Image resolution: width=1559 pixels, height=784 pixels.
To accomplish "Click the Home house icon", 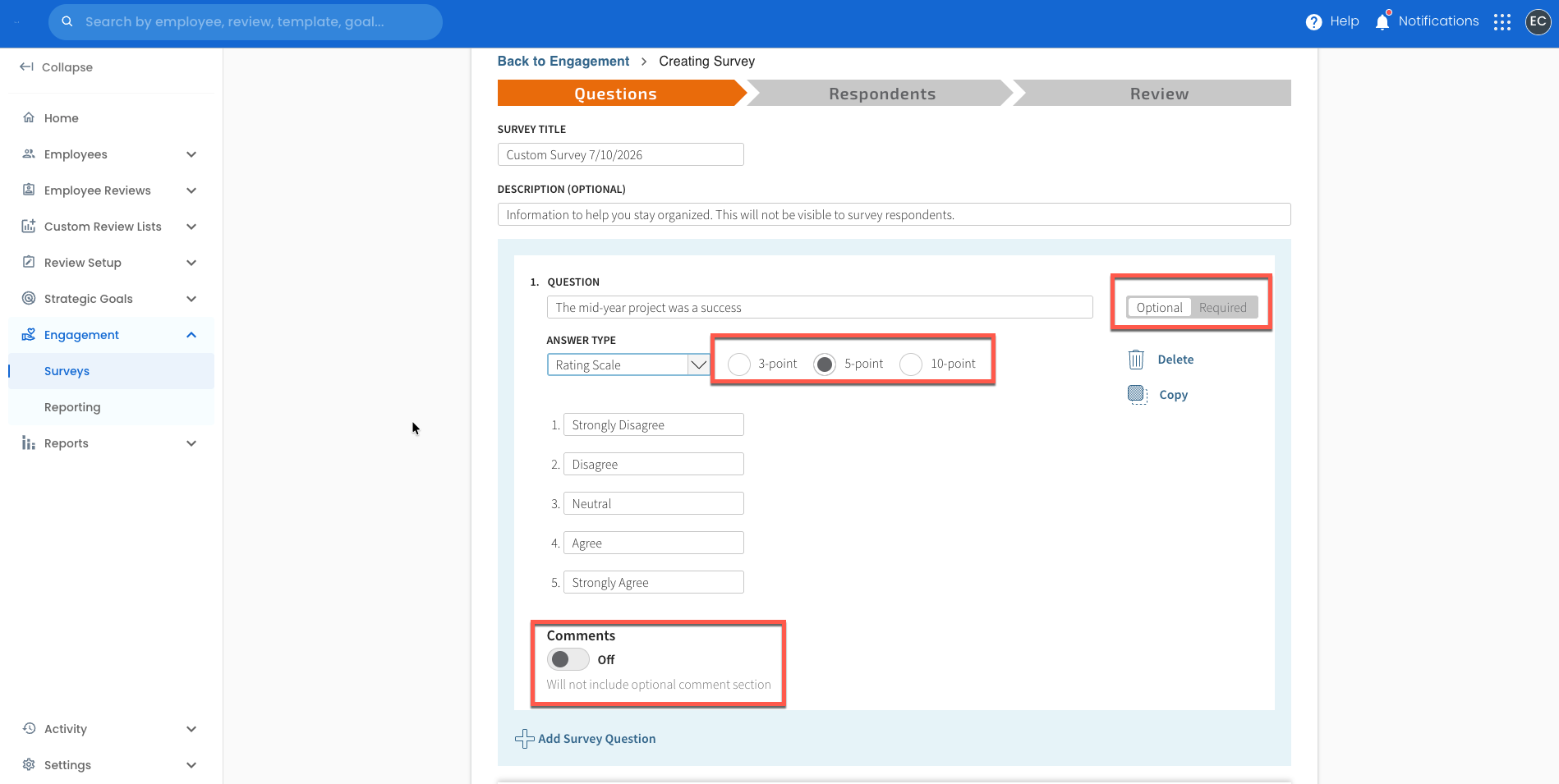I will pos(29,117).
